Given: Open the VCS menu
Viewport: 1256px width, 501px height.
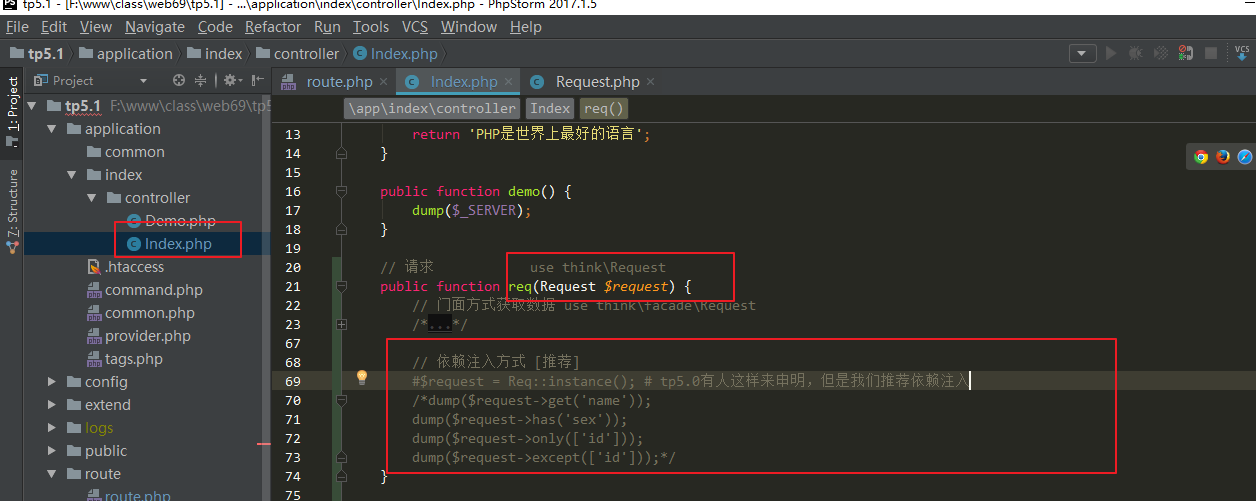Looking at the screenshot, I should [x=415, y=27].
